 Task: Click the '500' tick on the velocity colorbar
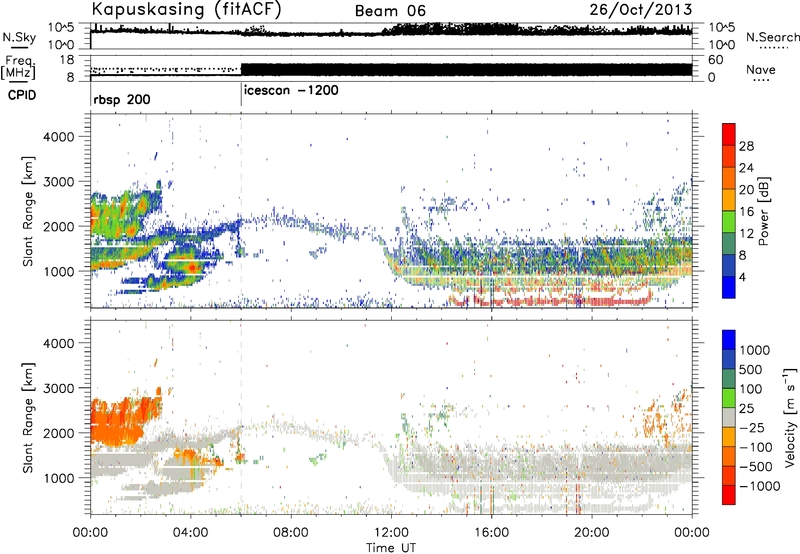pos(750,369)
